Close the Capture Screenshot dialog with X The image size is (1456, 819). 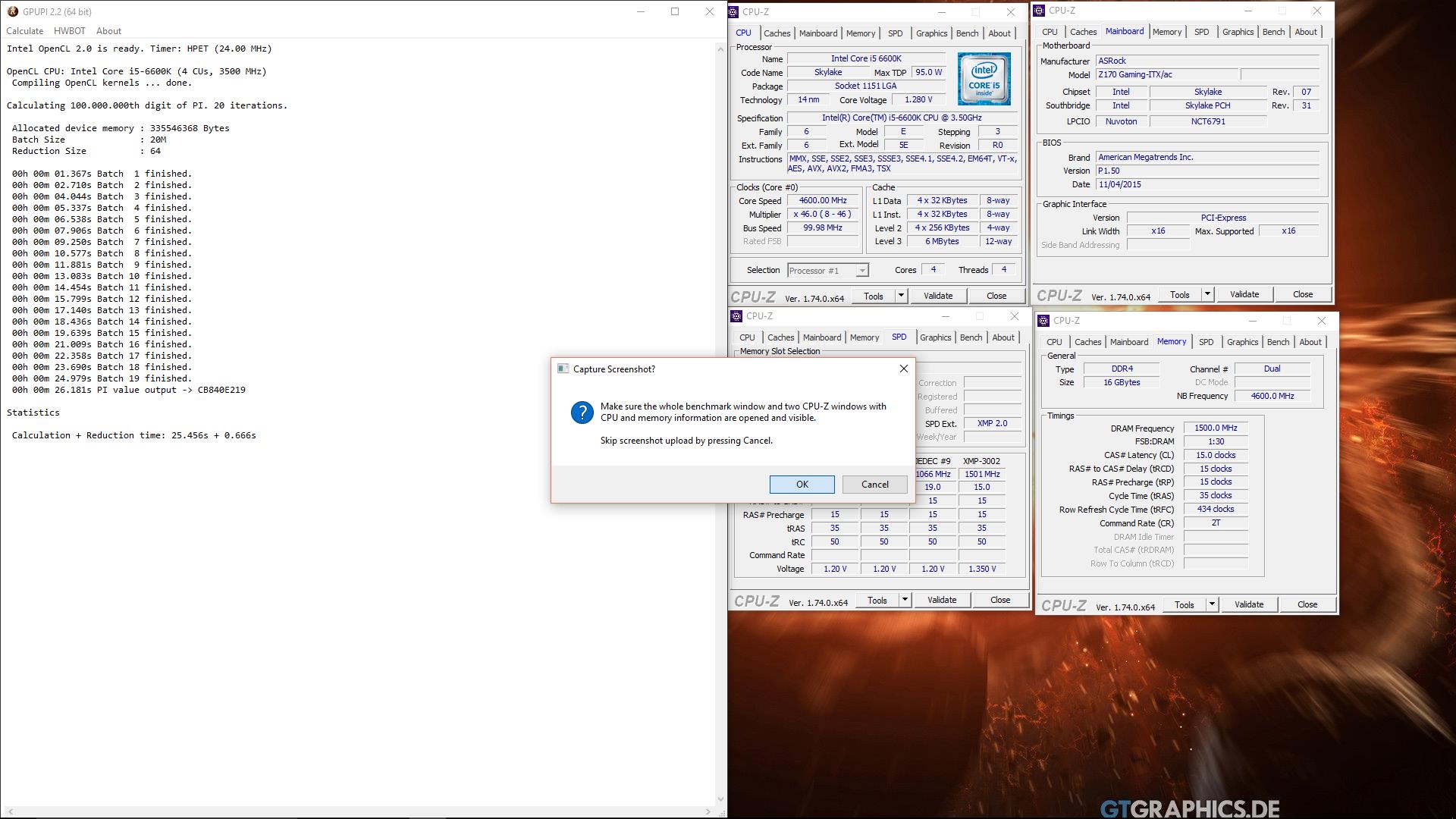903,369
